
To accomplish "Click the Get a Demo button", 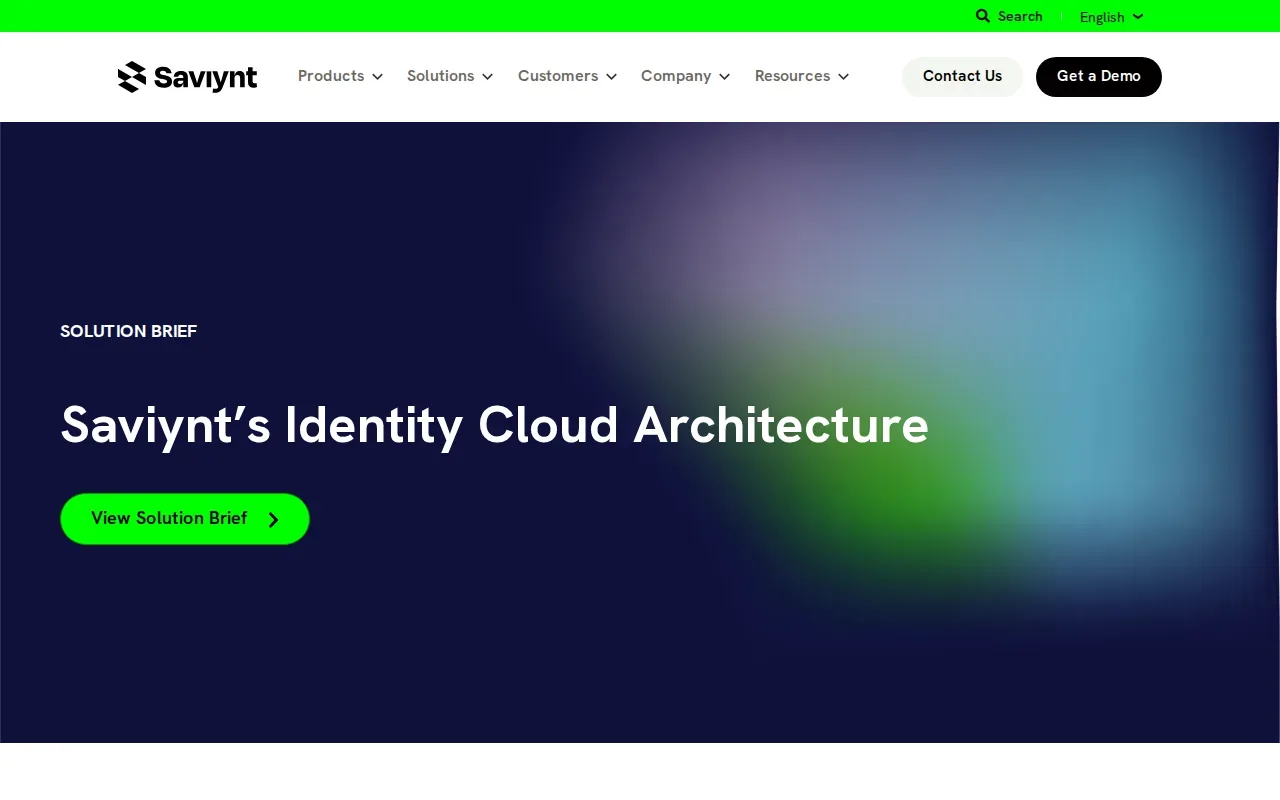I will [1099, 77].
